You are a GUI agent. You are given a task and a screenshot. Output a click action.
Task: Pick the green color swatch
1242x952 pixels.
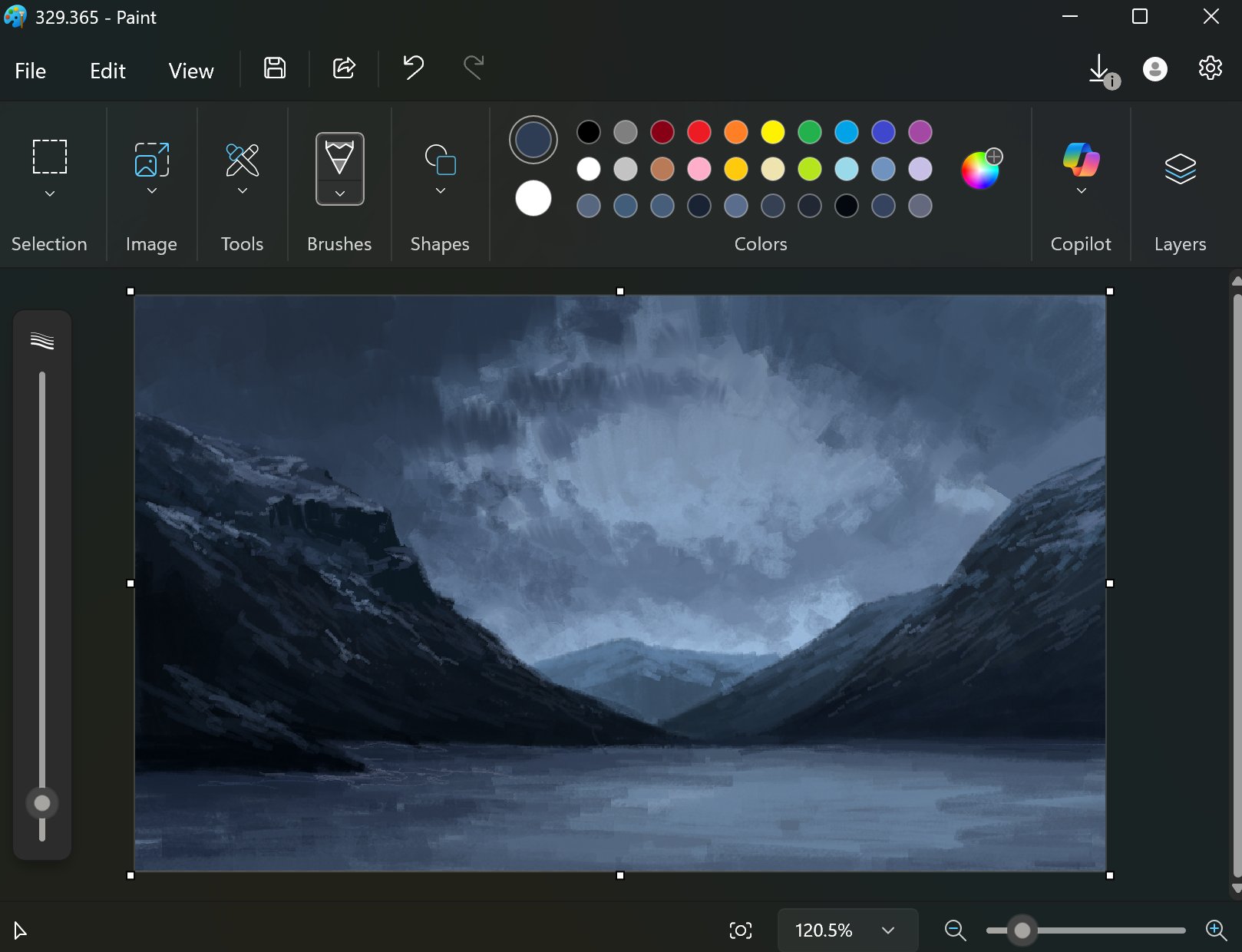pos(810,132)
